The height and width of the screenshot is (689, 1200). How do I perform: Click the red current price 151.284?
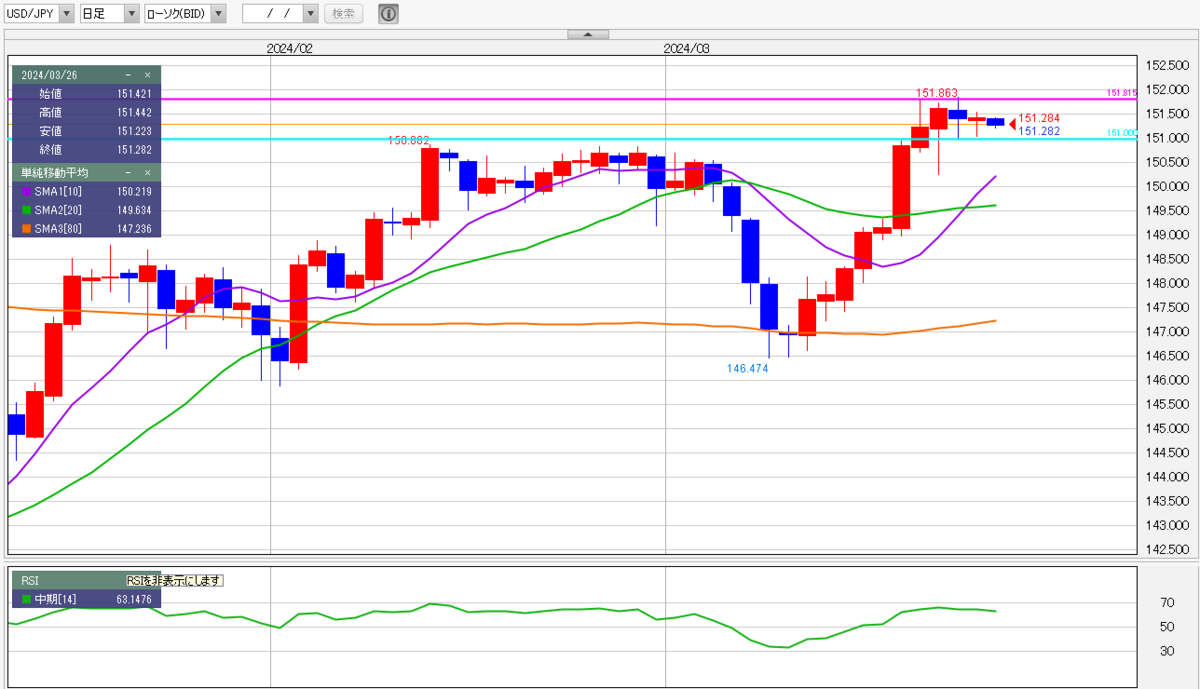click(x=1039, y=118)
